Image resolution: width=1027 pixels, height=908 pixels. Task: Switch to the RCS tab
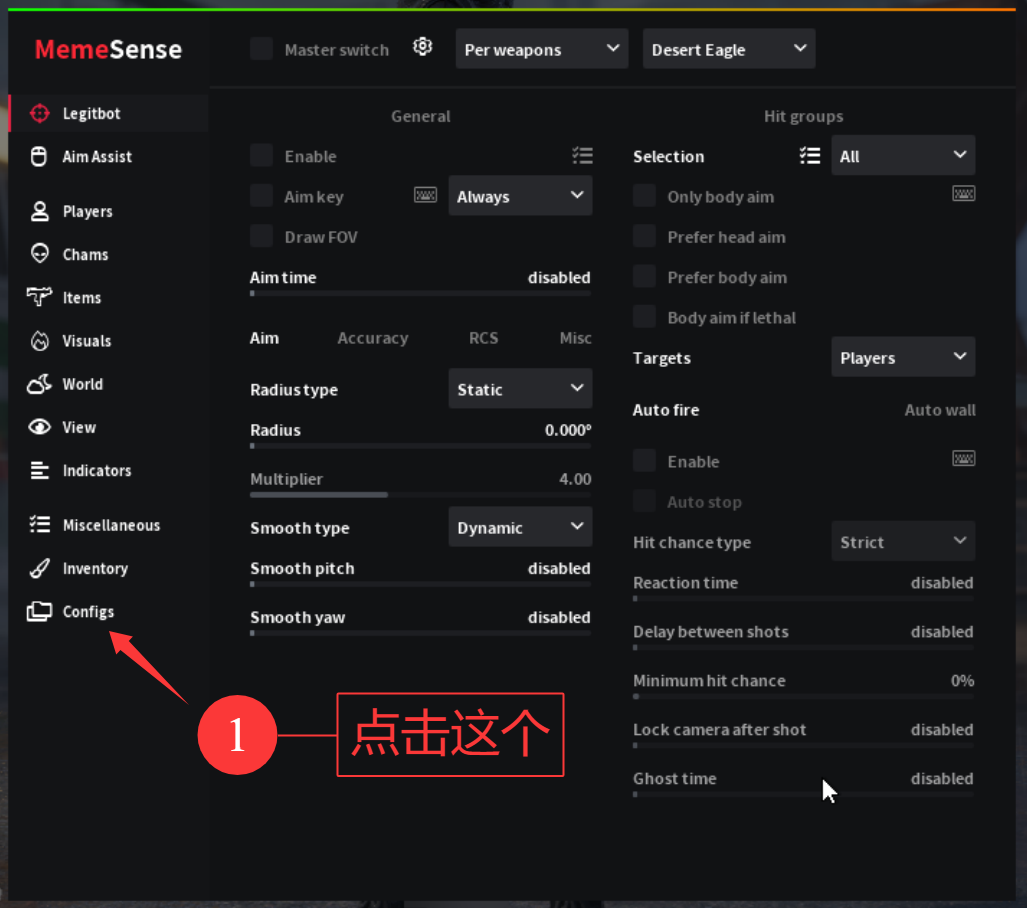coord(483,339)
